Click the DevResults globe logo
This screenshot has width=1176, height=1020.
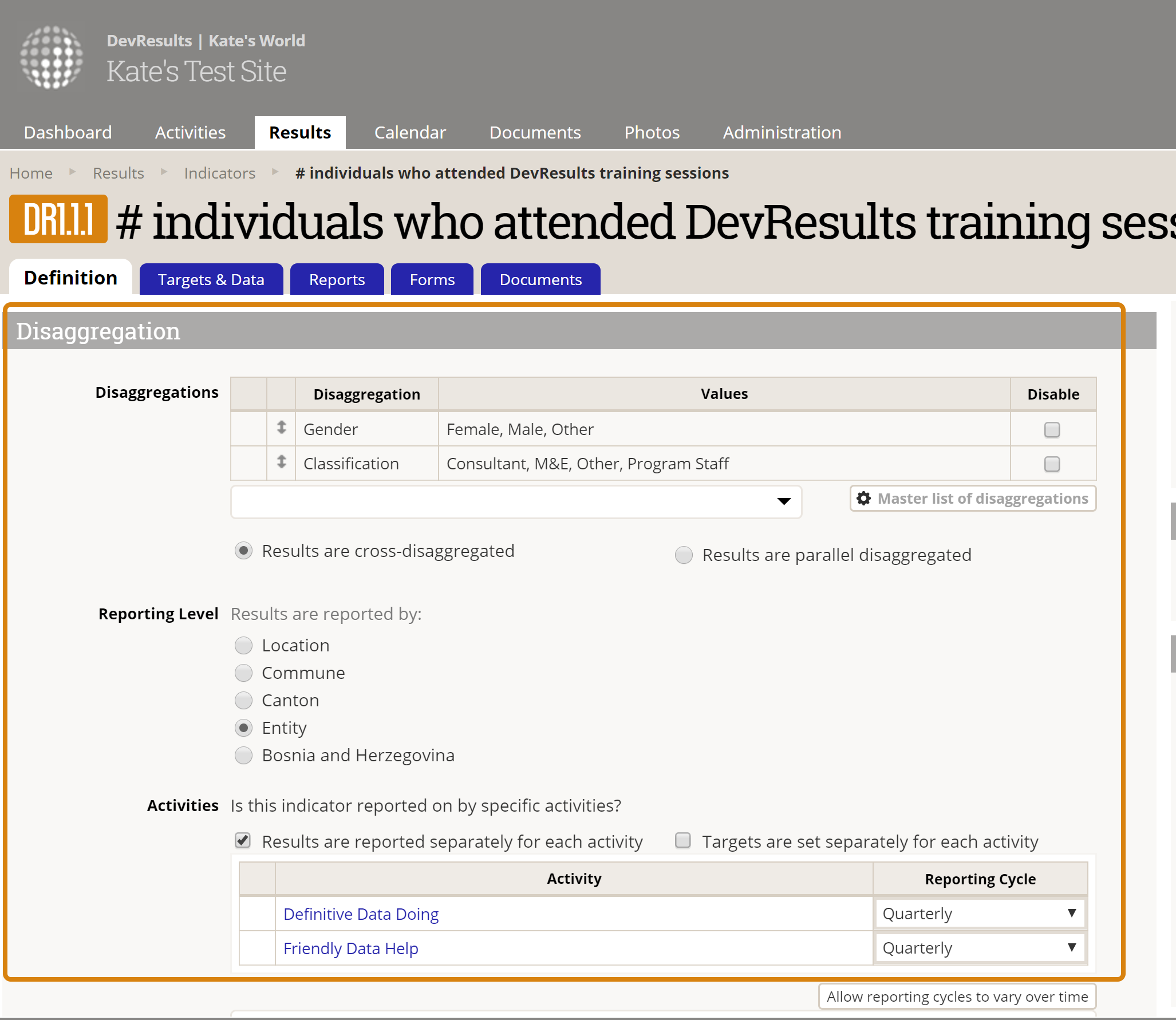point(52,57)
